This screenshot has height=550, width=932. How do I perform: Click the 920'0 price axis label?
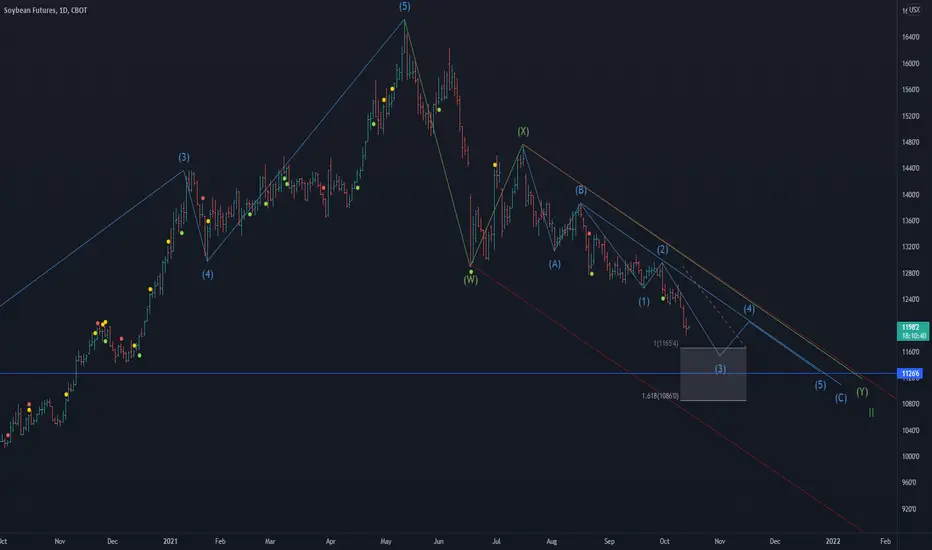(x=909, y=509)
